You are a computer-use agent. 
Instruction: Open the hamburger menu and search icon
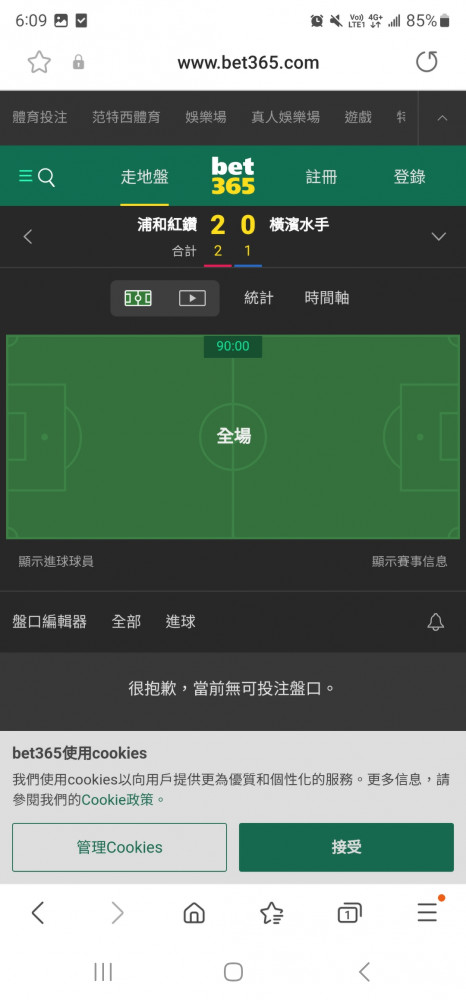tap(37, 177)
